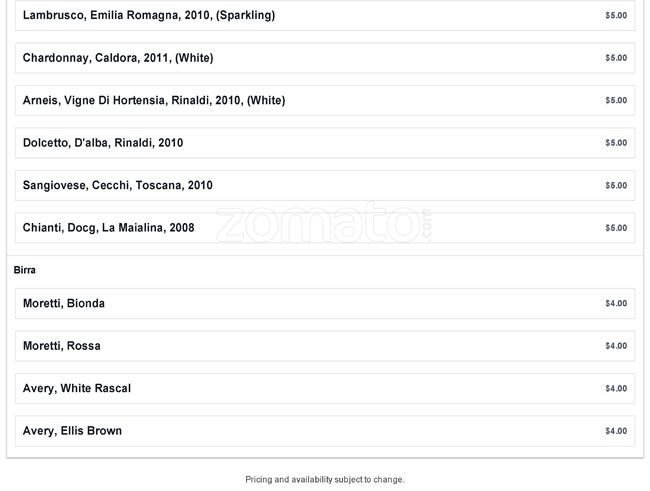The height and width of the screenshot is (491, 650).
Task: Select the Dolcetto, D'alba, Rinaldi, 2010 item
Action: 103,143
